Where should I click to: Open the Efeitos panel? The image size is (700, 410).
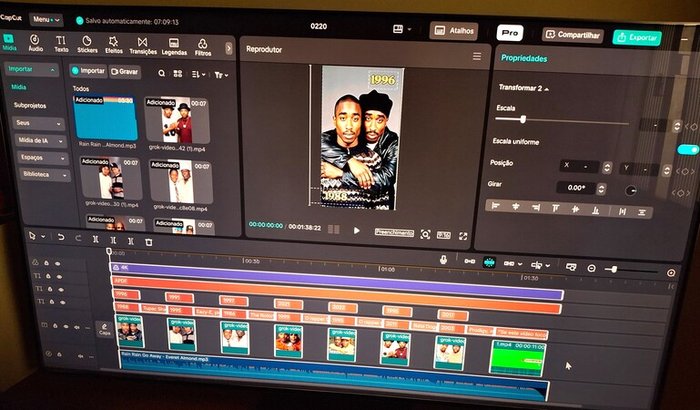(x=114, y=44)
